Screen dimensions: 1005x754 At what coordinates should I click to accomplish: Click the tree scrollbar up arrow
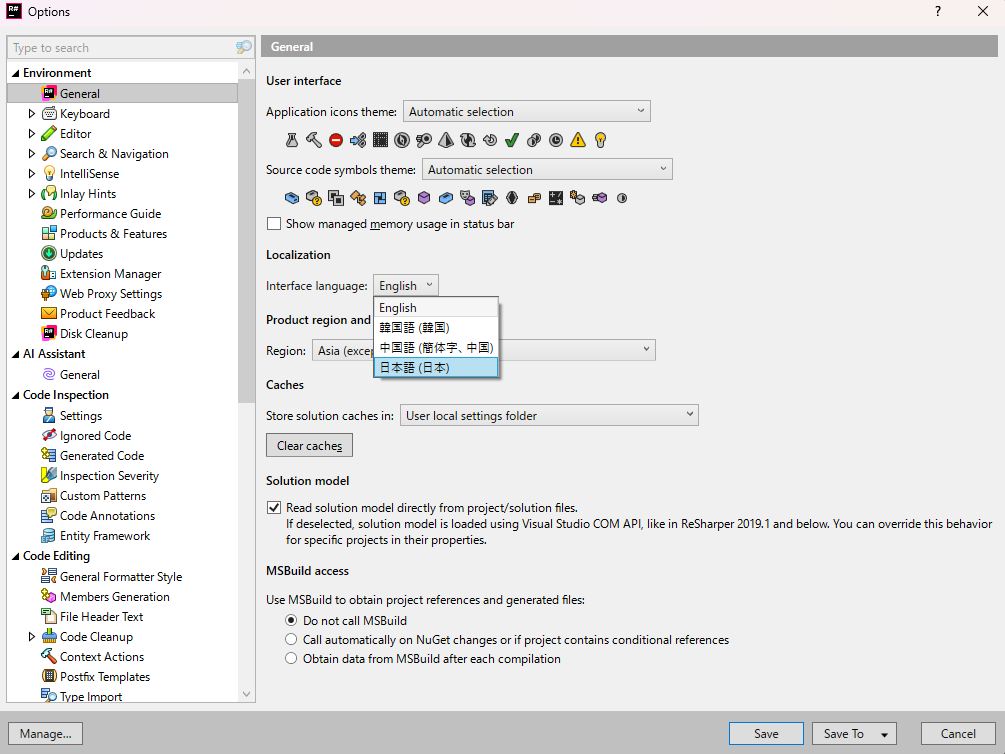246,70
